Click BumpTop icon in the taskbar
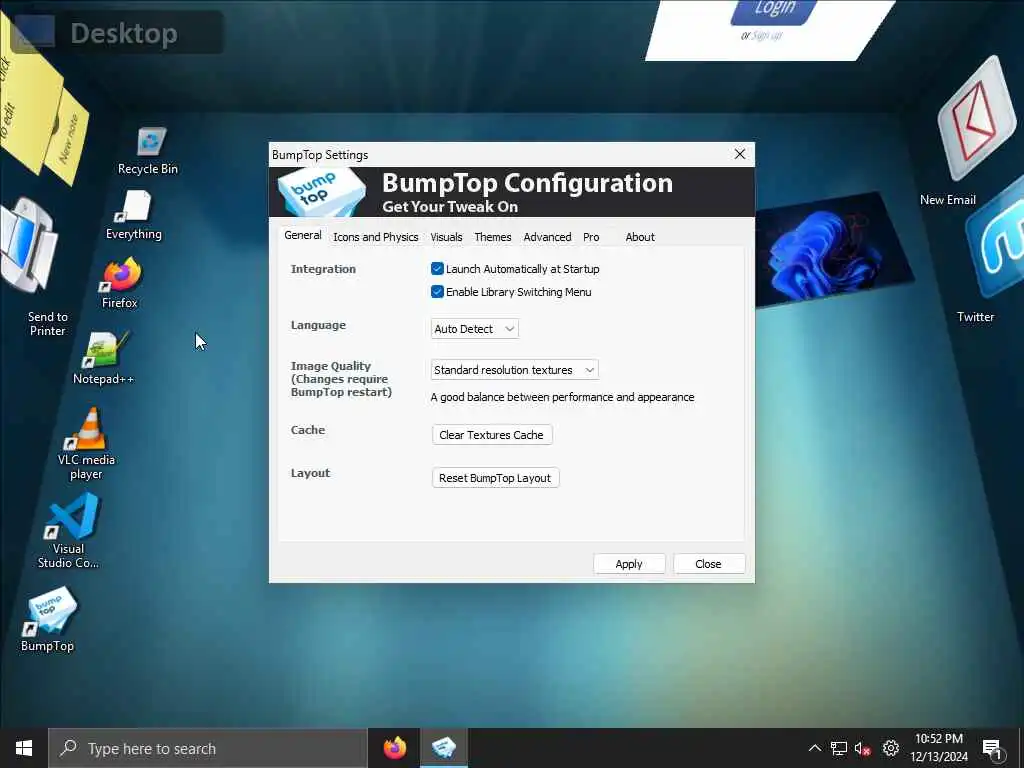Screen dimensions: 1024x768 coord(443,747)
